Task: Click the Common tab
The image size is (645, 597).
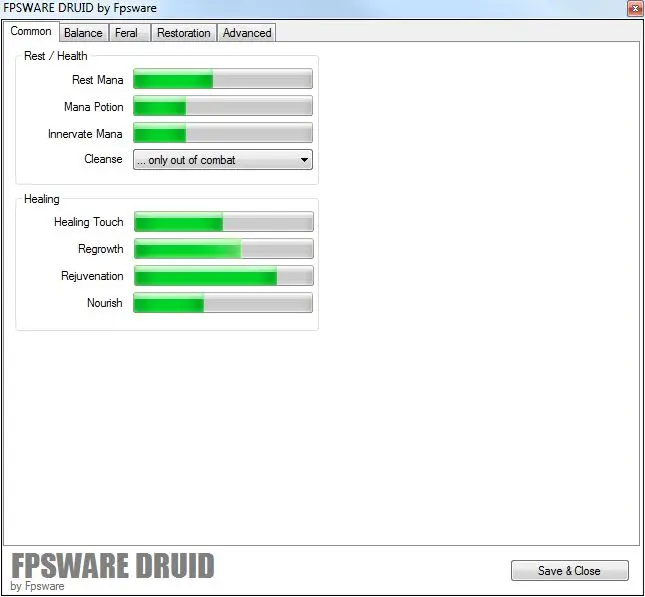Action: tap(31, 32)
